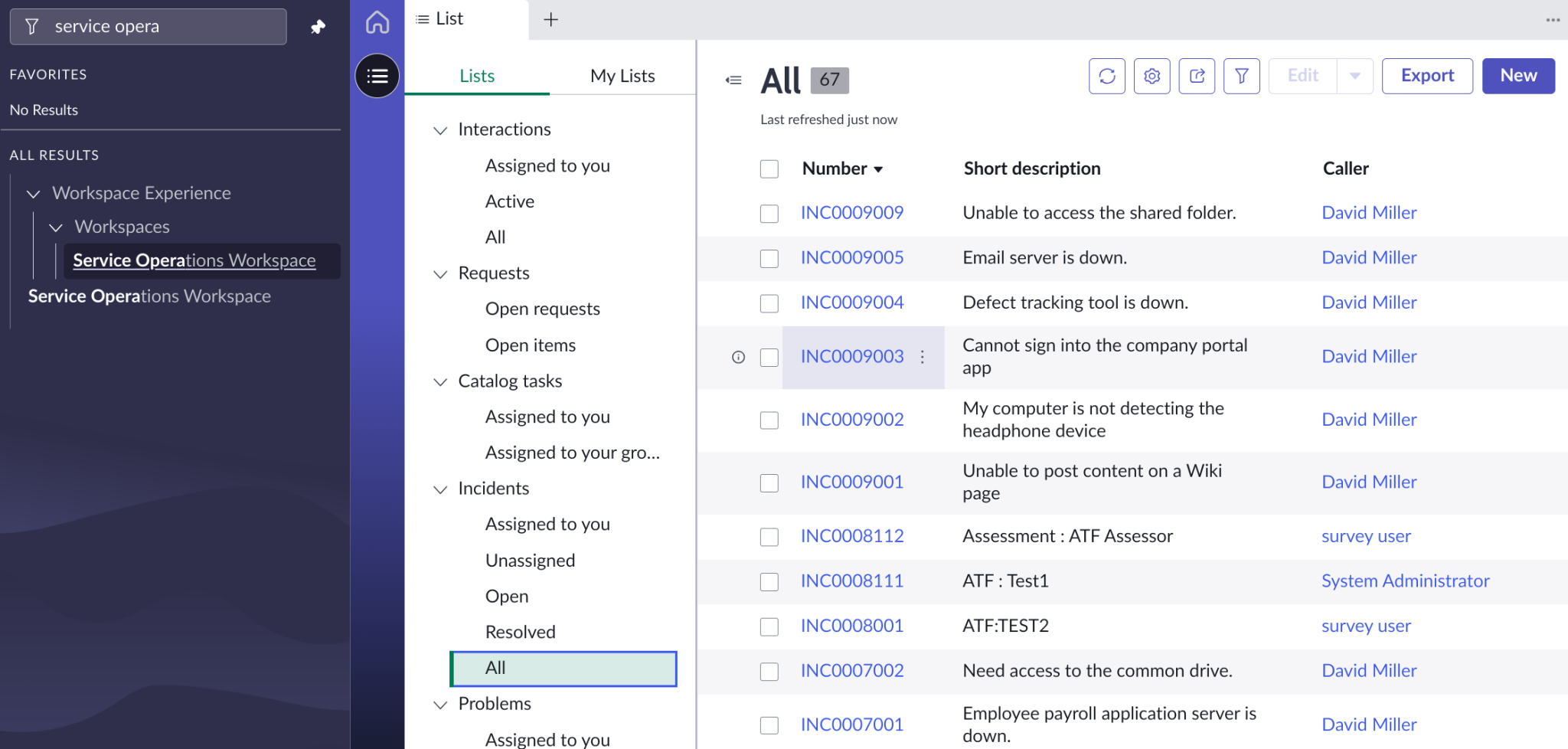Collapse the Incidents section
Image resolution: width=1568 pixels, height=749 pixels.
439,489
